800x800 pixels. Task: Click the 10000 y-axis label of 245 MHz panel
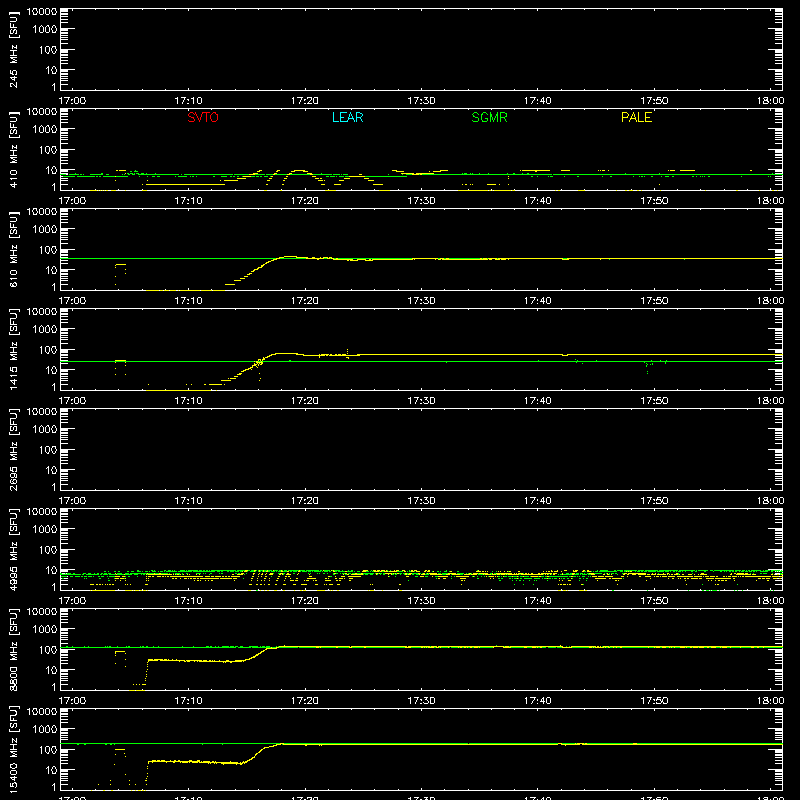[42, 12]
